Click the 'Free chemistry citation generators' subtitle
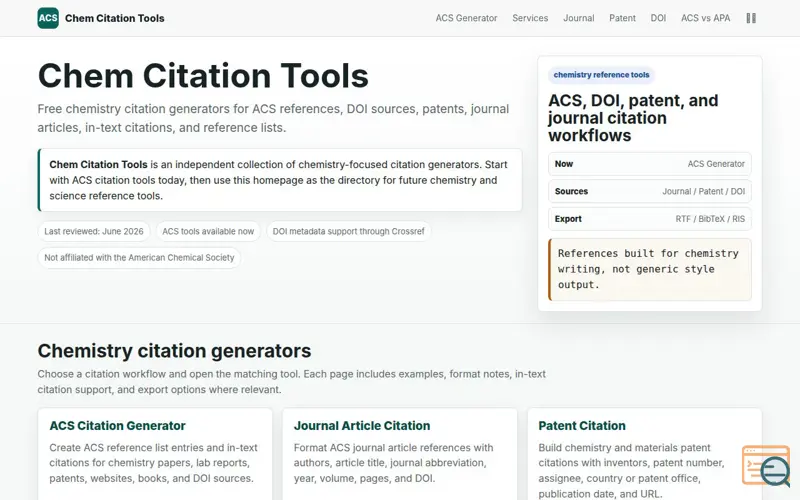Viewport: 800px width, 500px height. (273, 118)
